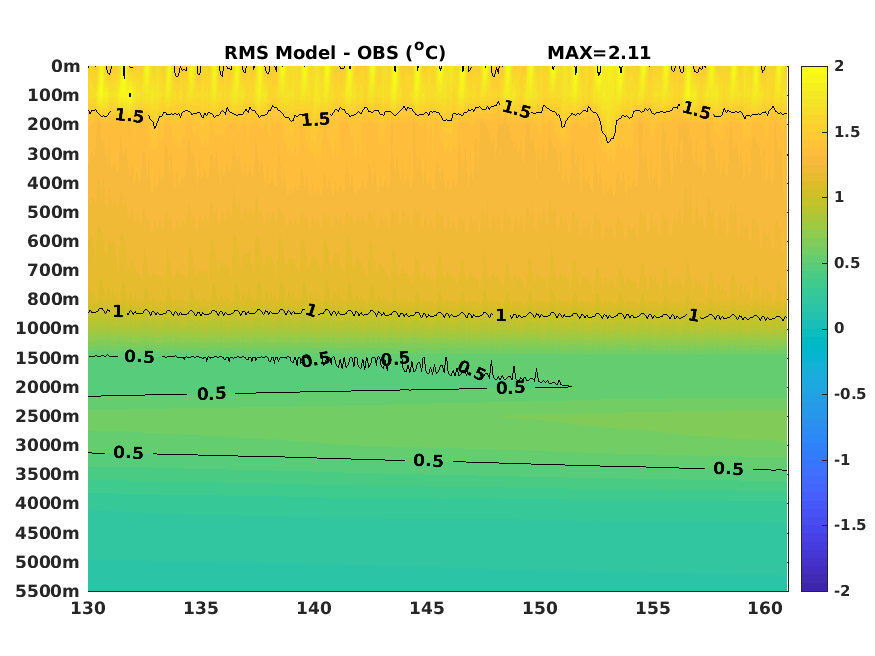Select the '4000m' depth axis label
This screenshot has height=656, width=875.
[x=48, y=503]
